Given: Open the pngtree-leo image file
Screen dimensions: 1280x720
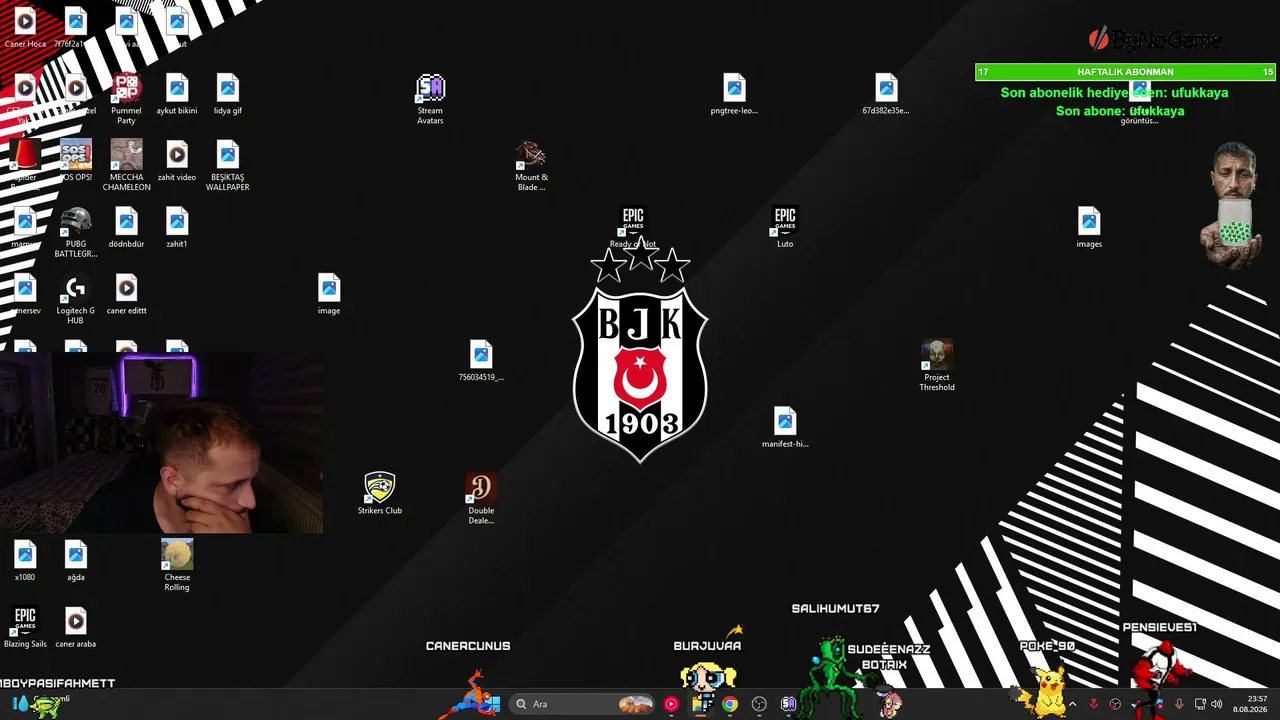Looking at the screenshot, I should pos(734,95).
